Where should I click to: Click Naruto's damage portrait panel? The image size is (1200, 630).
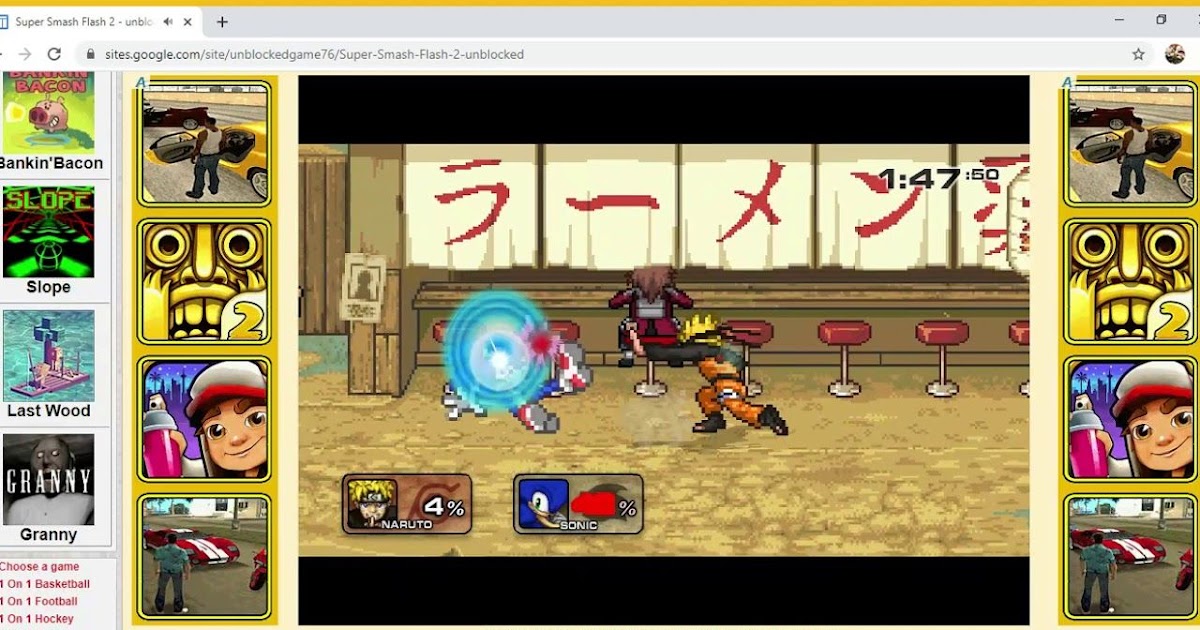click(x=407, y=503)
